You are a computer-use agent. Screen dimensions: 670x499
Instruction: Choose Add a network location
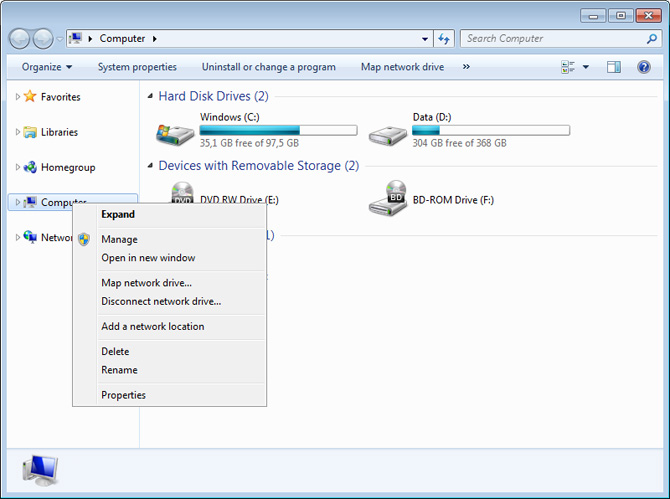click(170, 327)
